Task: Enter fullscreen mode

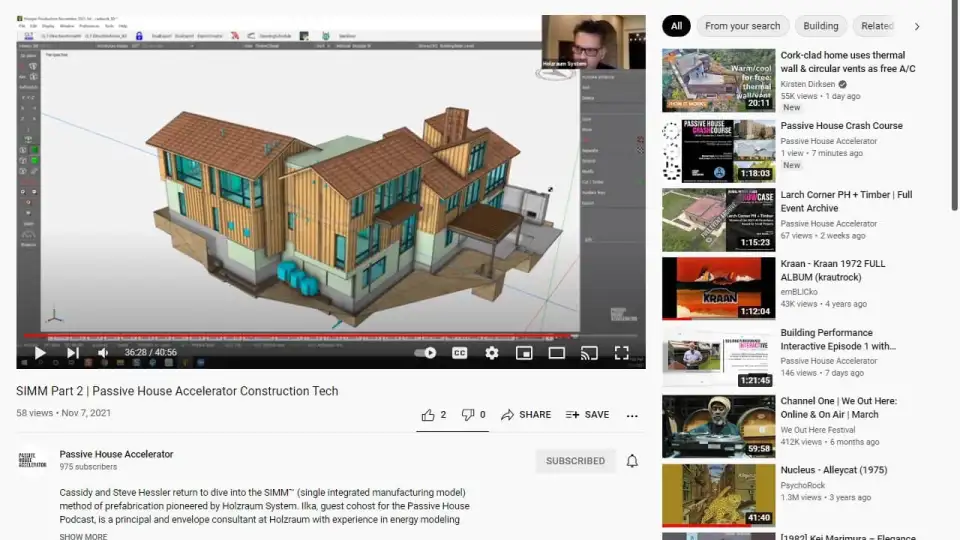Action: pos(621,353)
